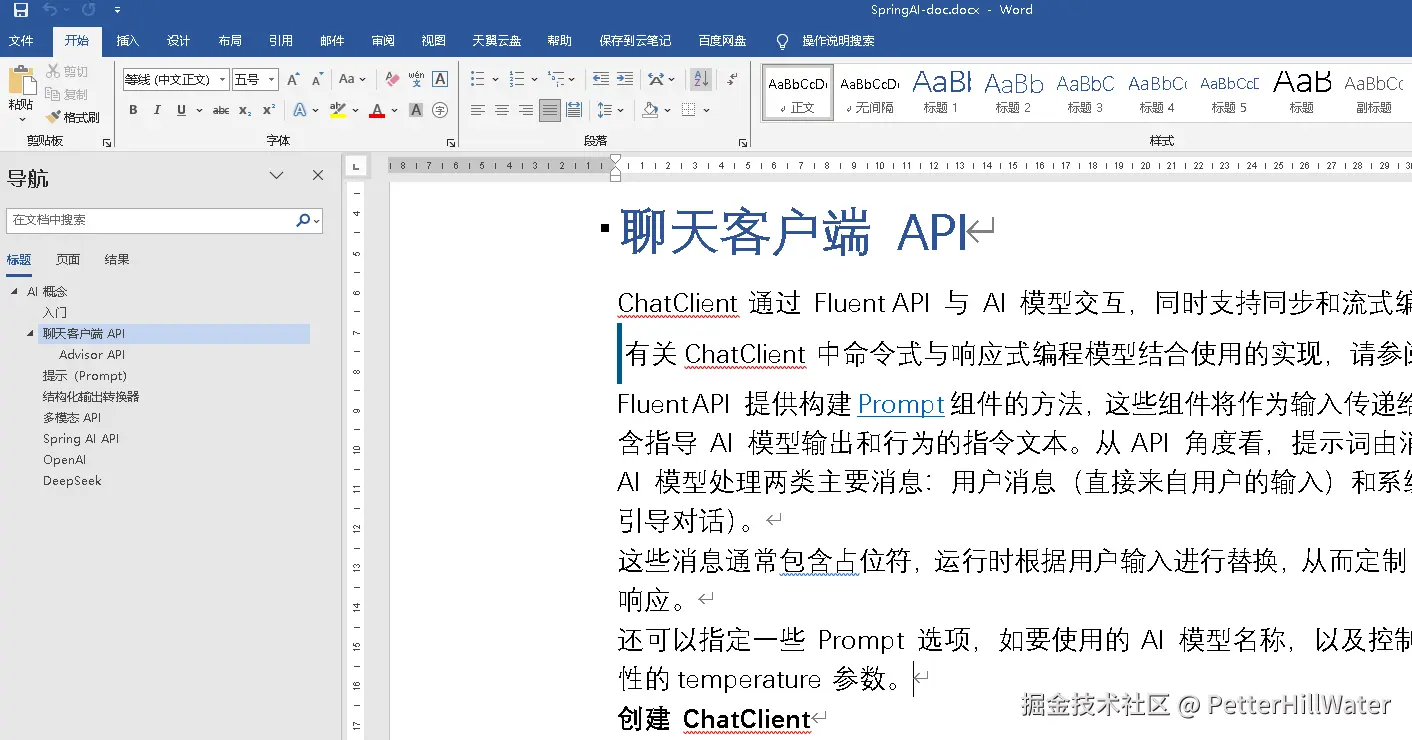Toggle Superscript (x²) formatting
Viewport: 1412px width, 740px height.
point(269,110)
